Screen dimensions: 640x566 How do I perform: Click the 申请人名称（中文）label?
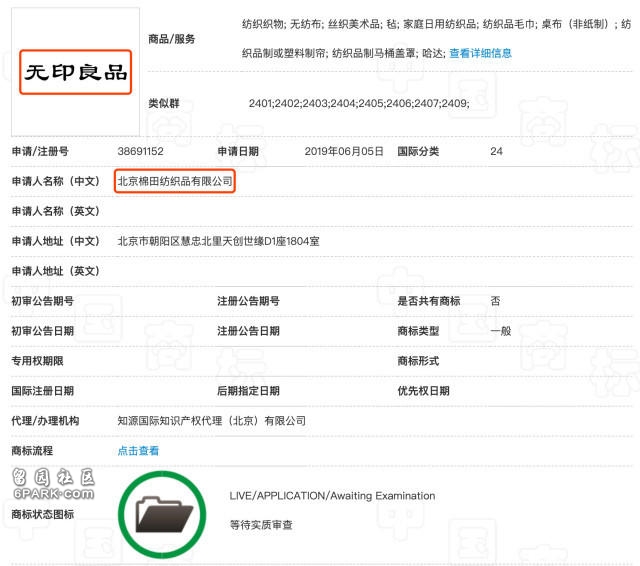(56, 181)
